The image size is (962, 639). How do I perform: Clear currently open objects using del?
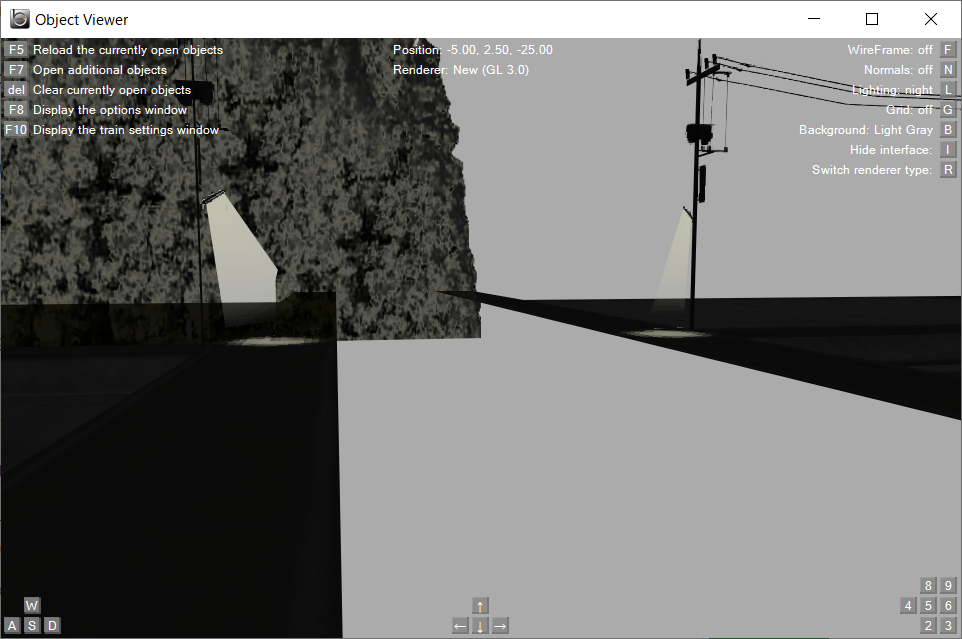(x=14, y=89)
